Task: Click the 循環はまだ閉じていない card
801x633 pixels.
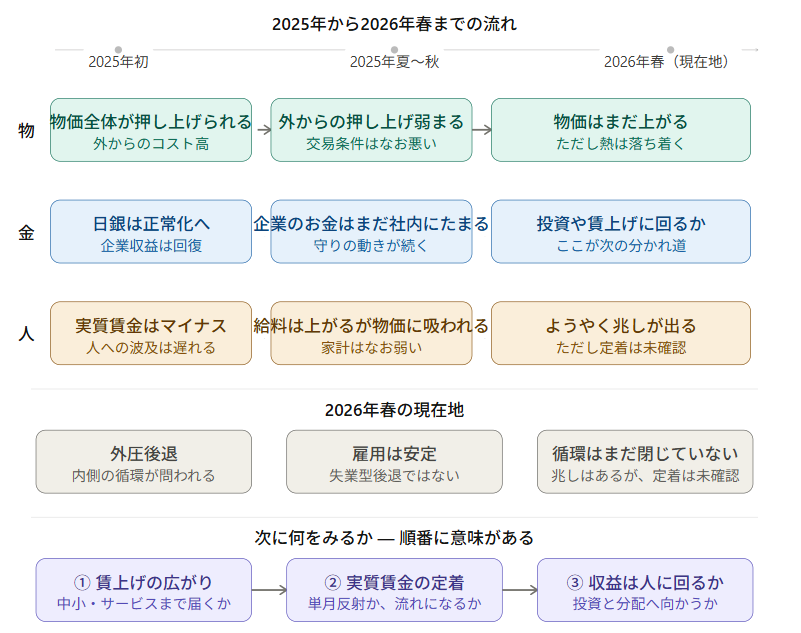Action: 645,462
